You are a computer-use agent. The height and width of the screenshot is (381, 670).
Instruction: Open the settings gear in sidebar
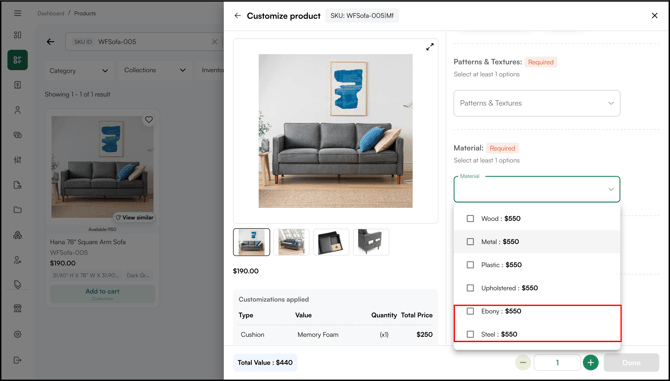[18, 334]
